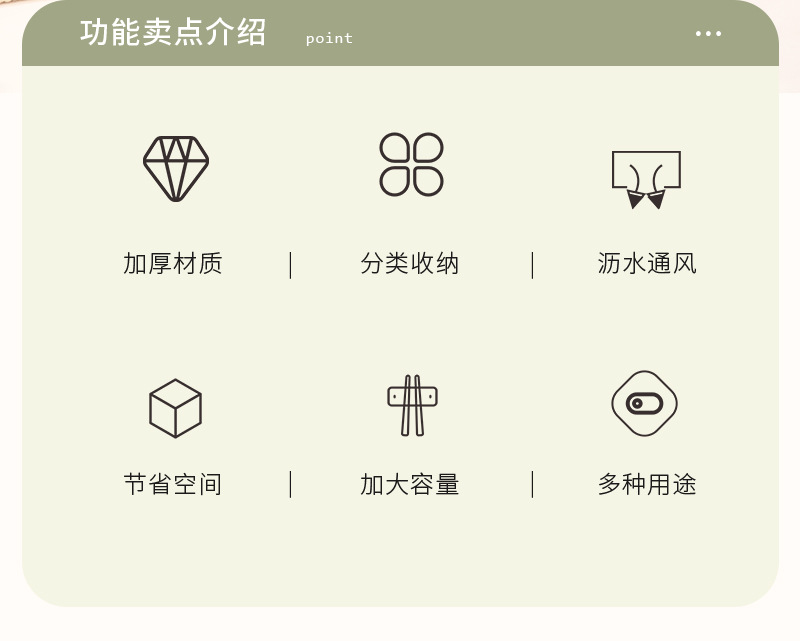Viewport: 800px width, 641px height.
Task: Click the green header bar background
Action: tap(510, 33)
